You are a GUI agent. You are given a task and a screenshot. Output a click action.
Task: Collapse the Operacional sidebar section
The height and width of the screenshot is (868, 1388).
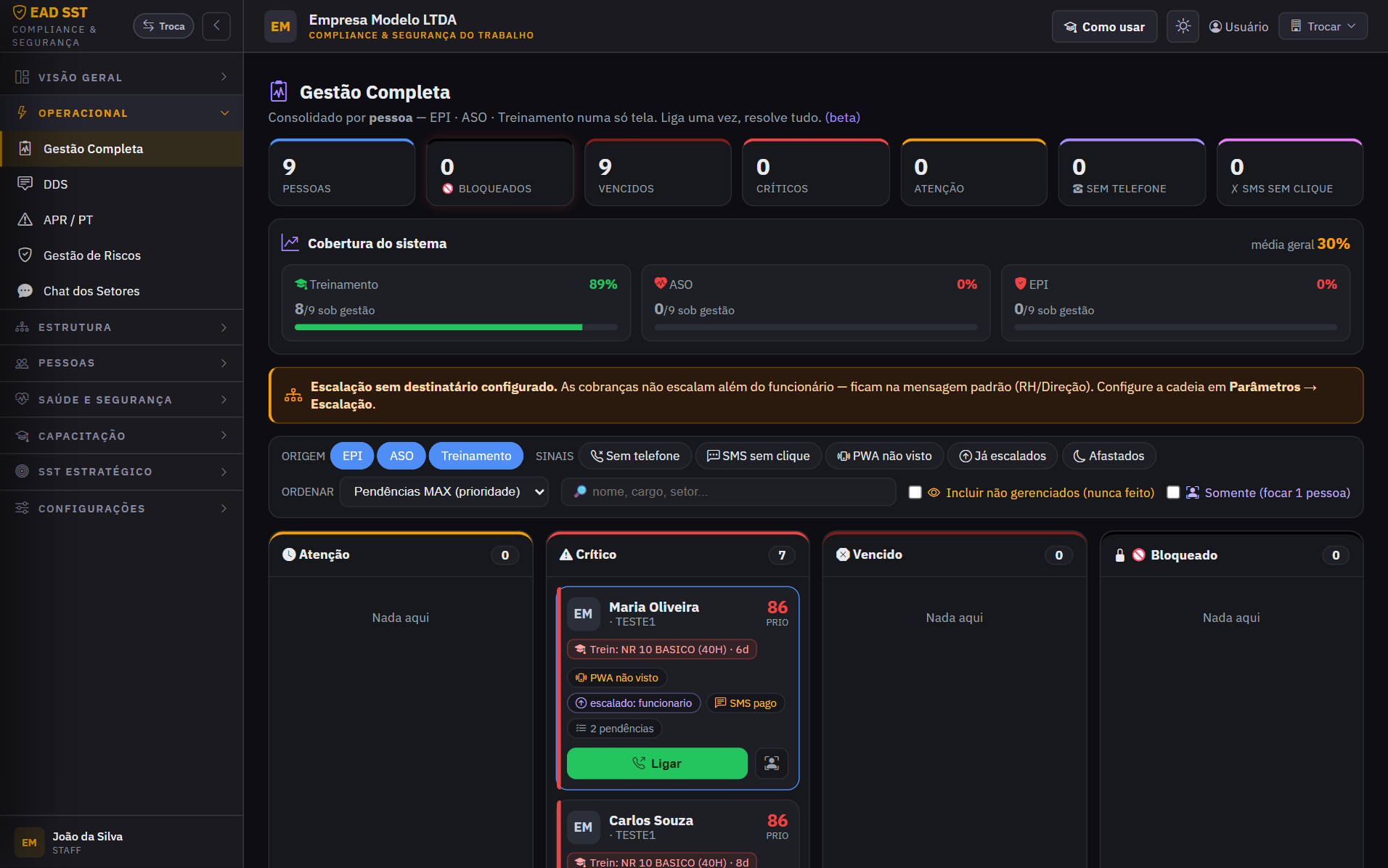click(x=121, y=112)
